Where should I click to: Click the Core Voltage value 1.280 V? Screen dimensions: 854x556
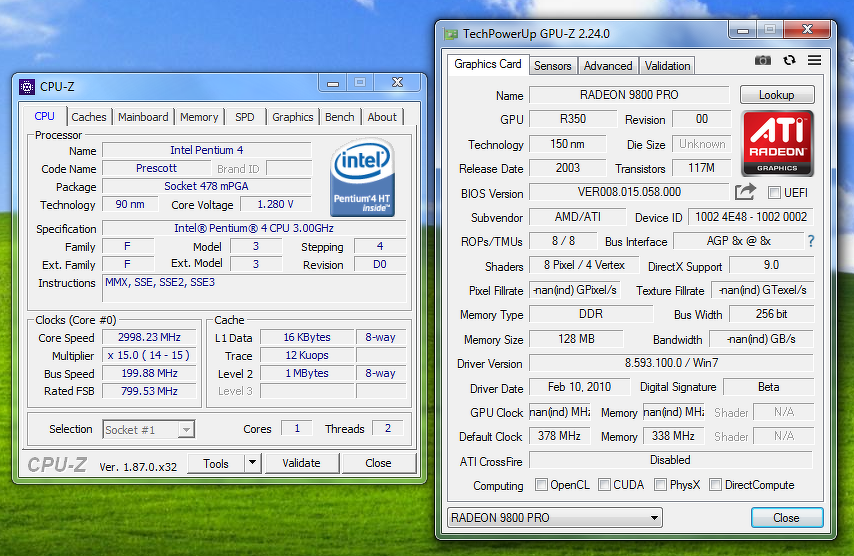[276, 204]
